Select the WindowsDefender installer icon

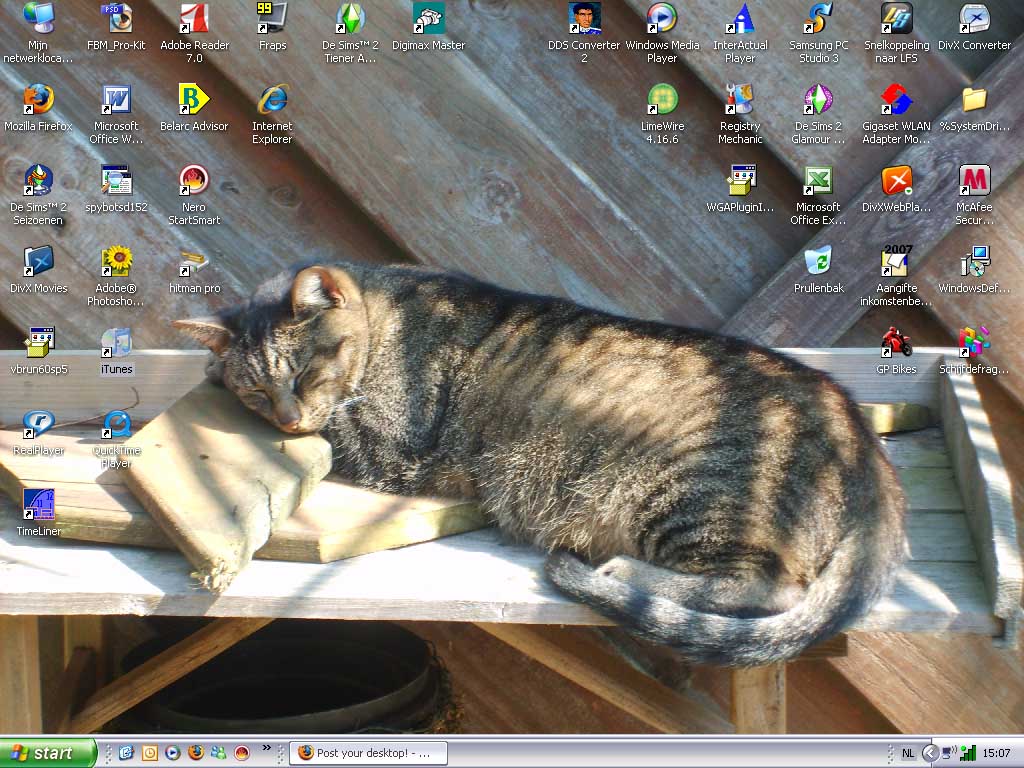click(974, 270)
